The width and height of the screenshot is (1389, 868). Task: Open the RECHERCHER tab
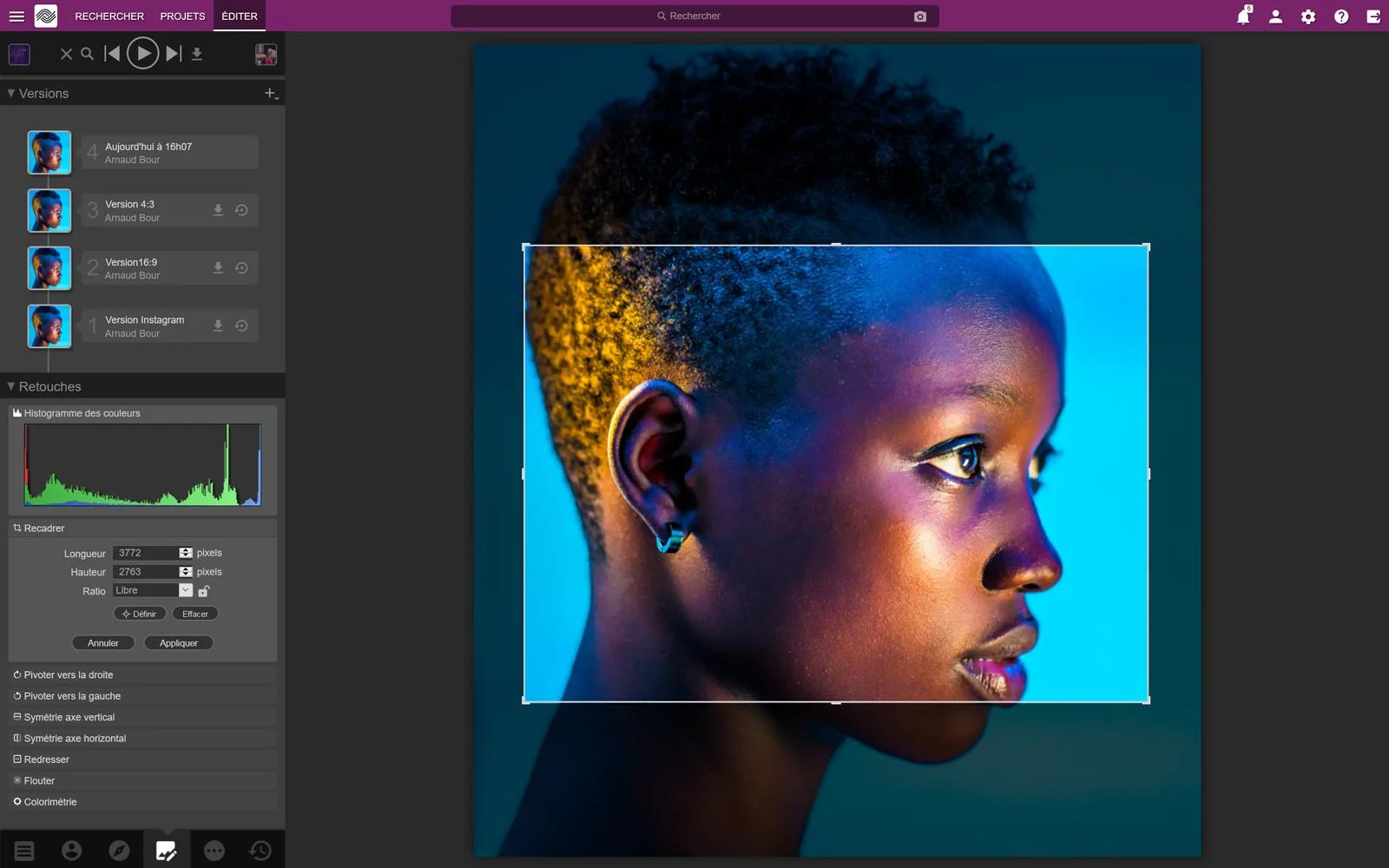click(x=109, y=16)
